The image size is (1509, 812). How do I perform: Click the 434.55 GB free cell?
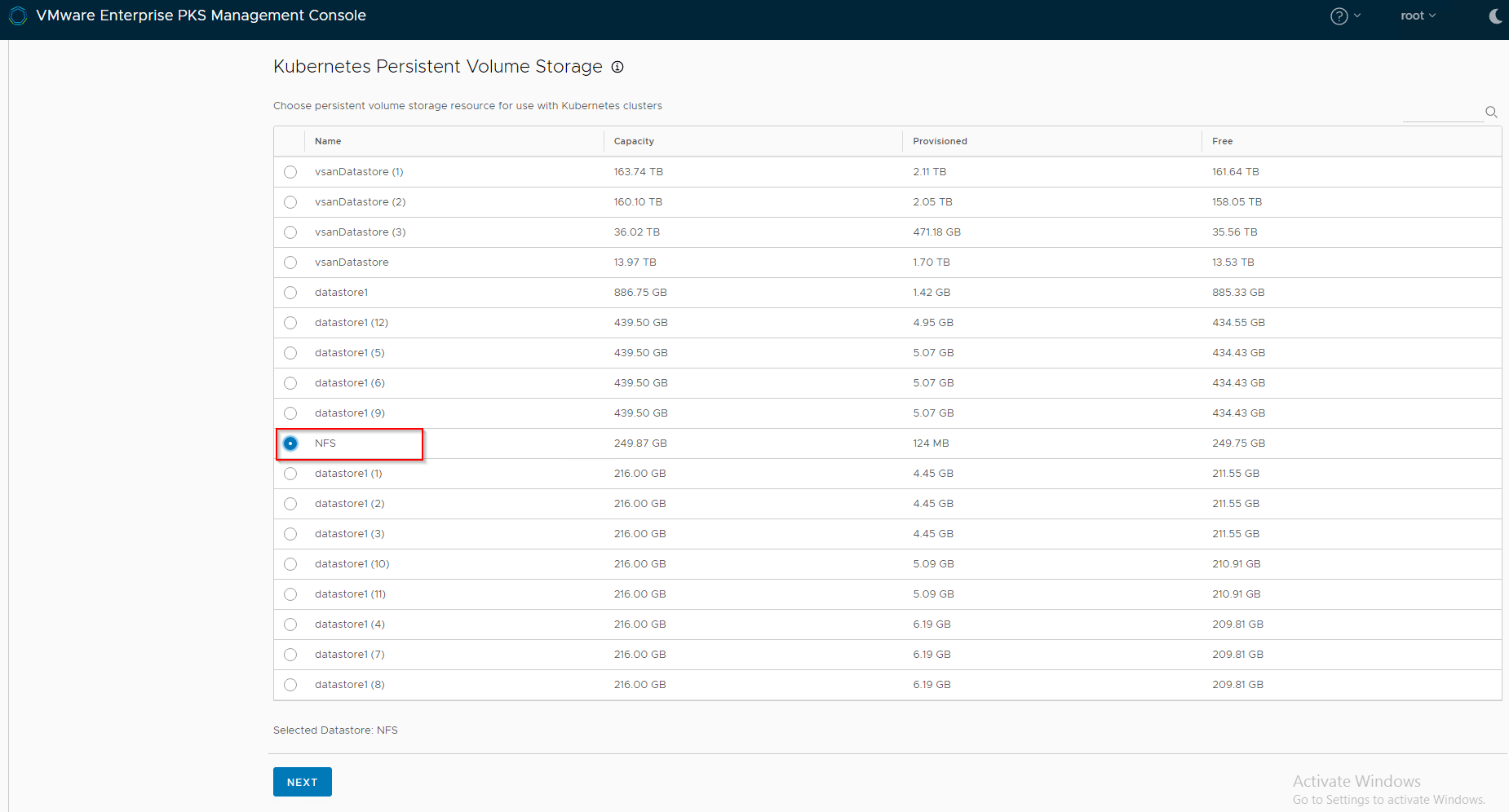1238,323
